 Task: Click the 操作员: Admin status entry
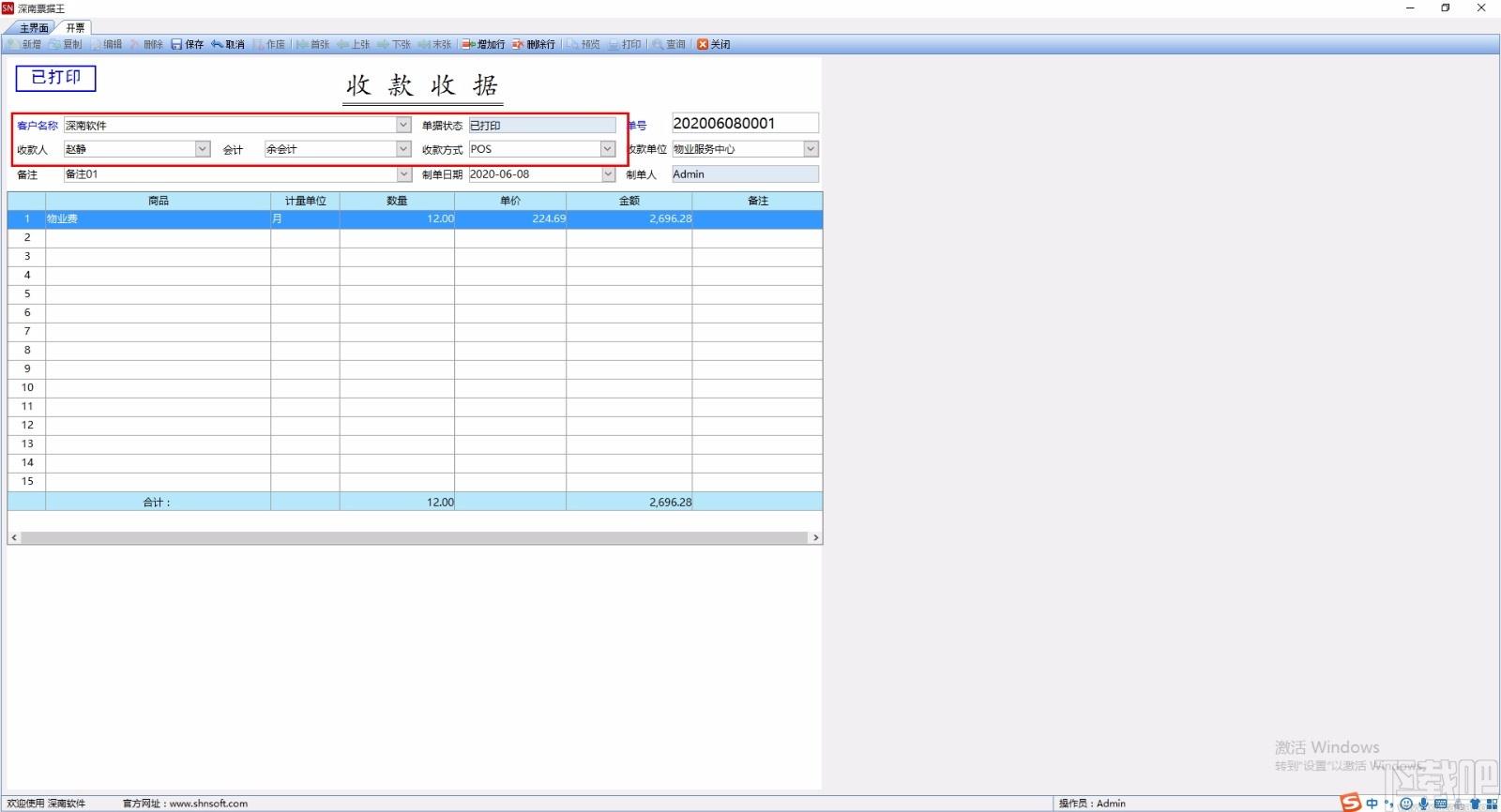pyautogui.click(x=1092, y=804)
